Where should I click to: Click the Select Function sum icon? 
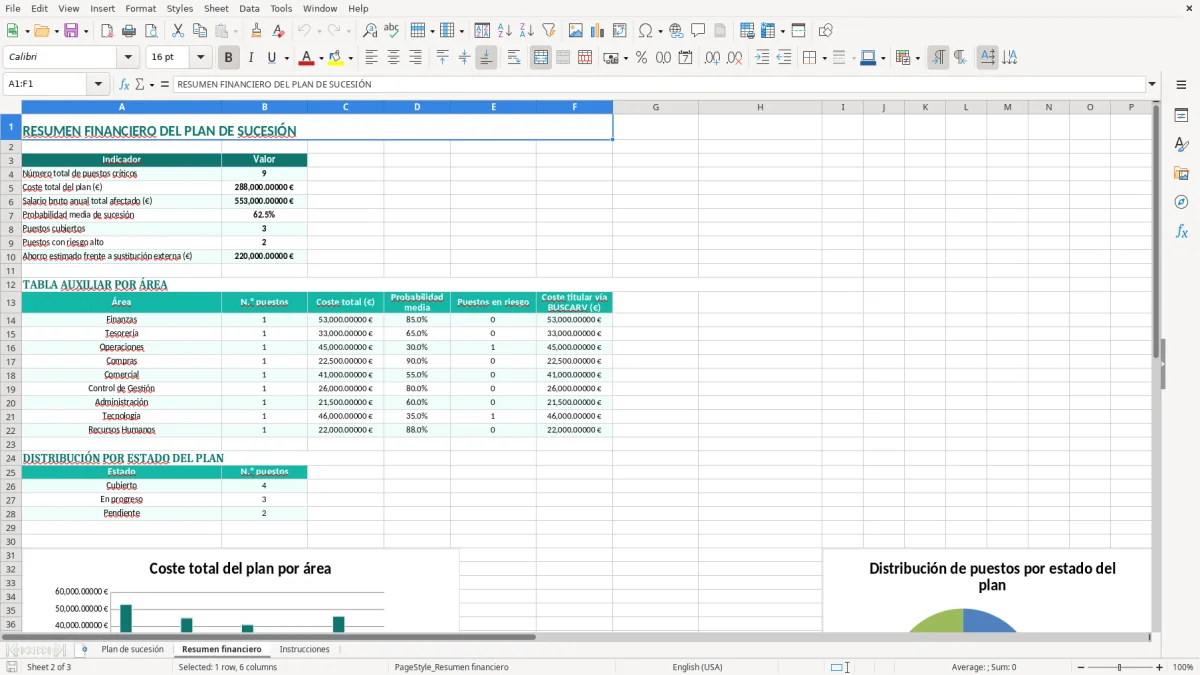[139, 84]
